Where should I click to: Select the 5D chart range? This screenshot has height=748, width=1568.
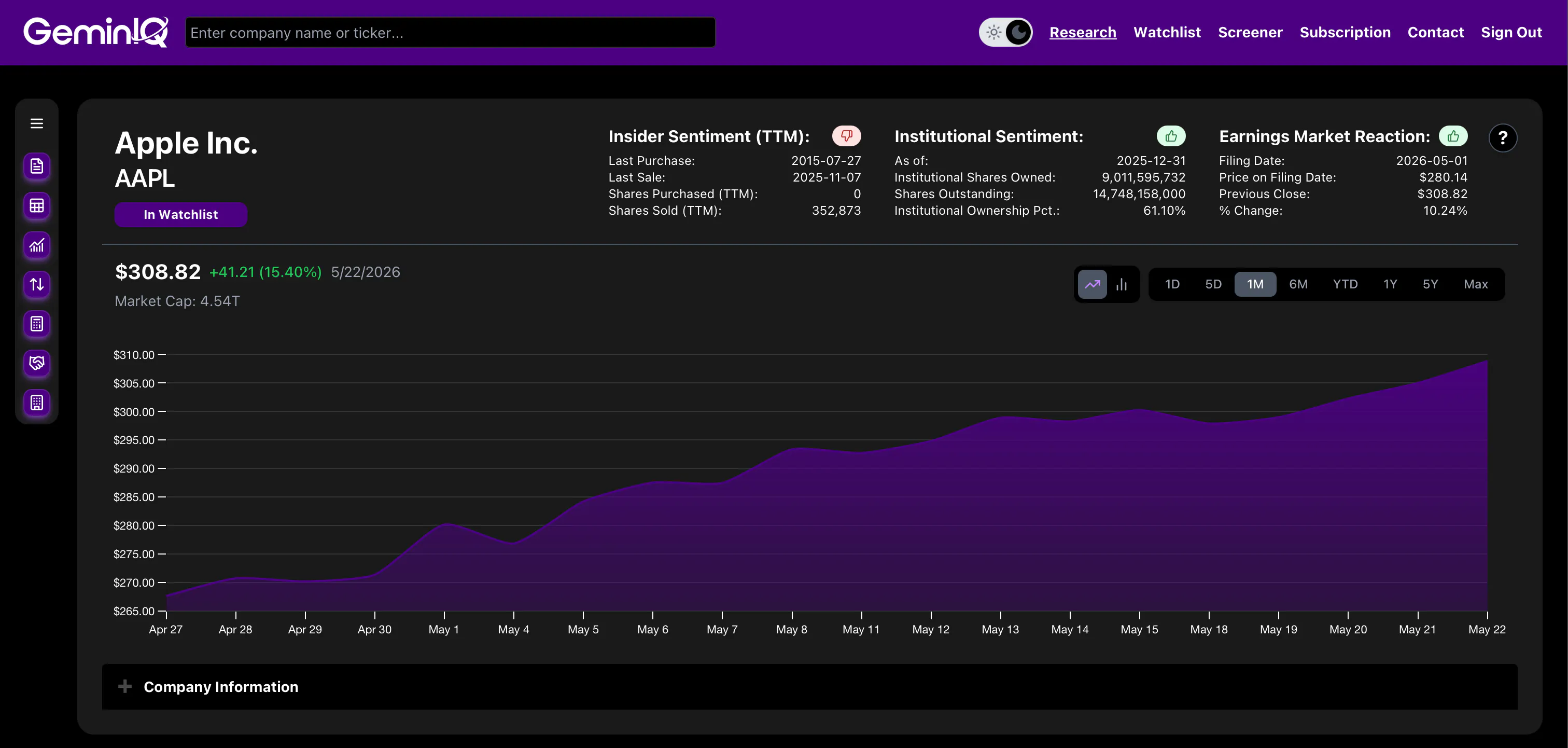[1213, 284]
